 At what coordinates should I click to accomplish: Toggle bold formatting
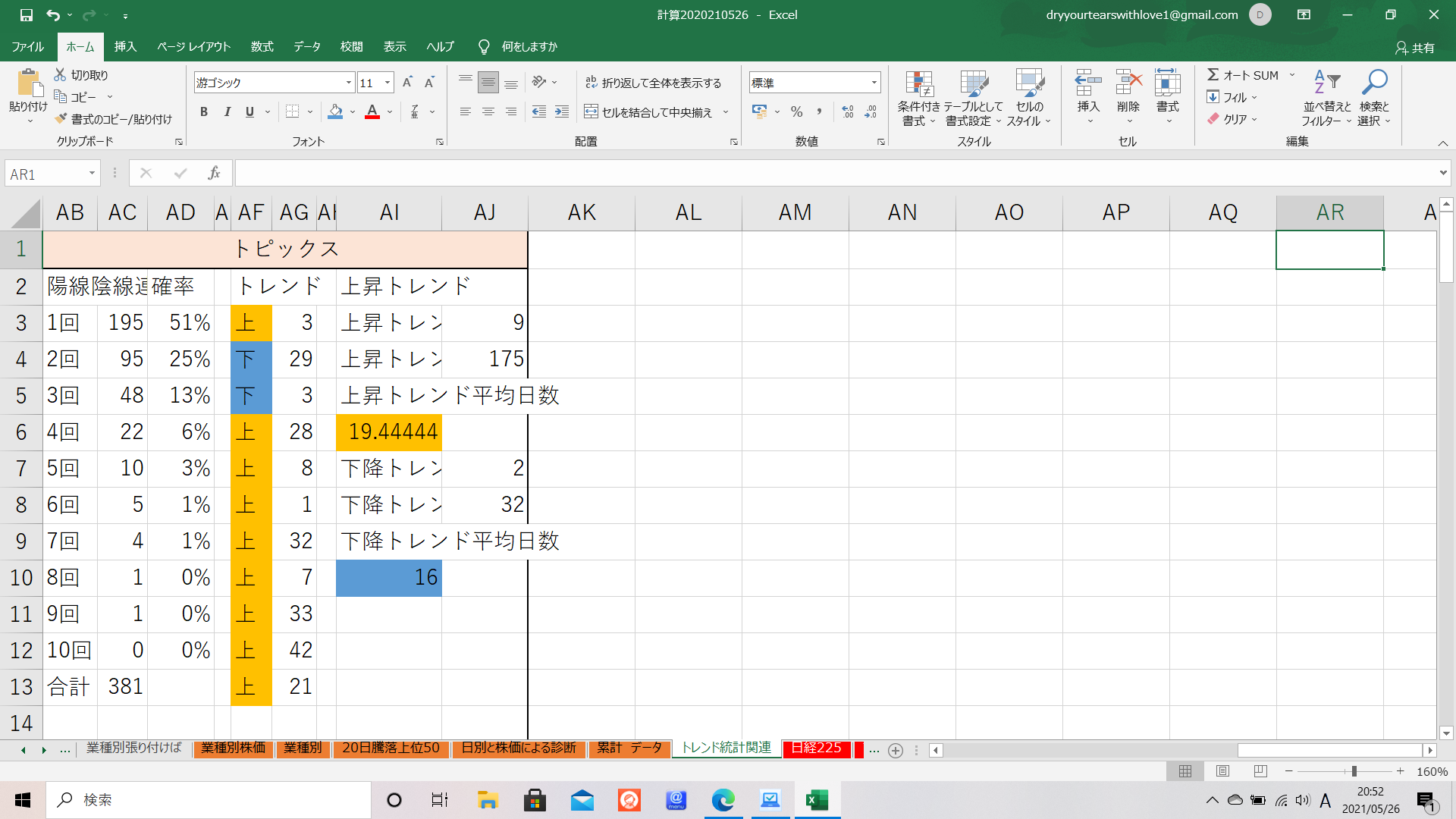point(203,112)
